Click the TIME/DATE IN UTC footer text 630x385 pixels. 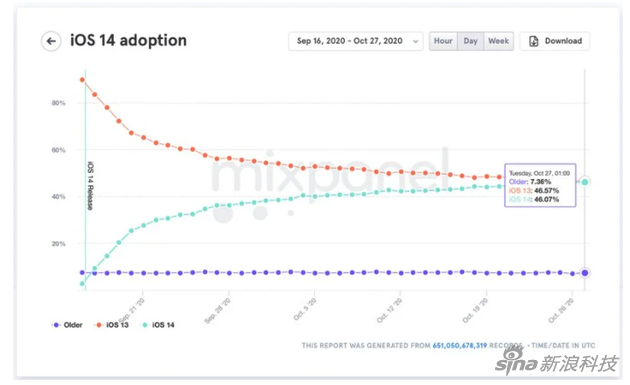click(x=563, y=345)
